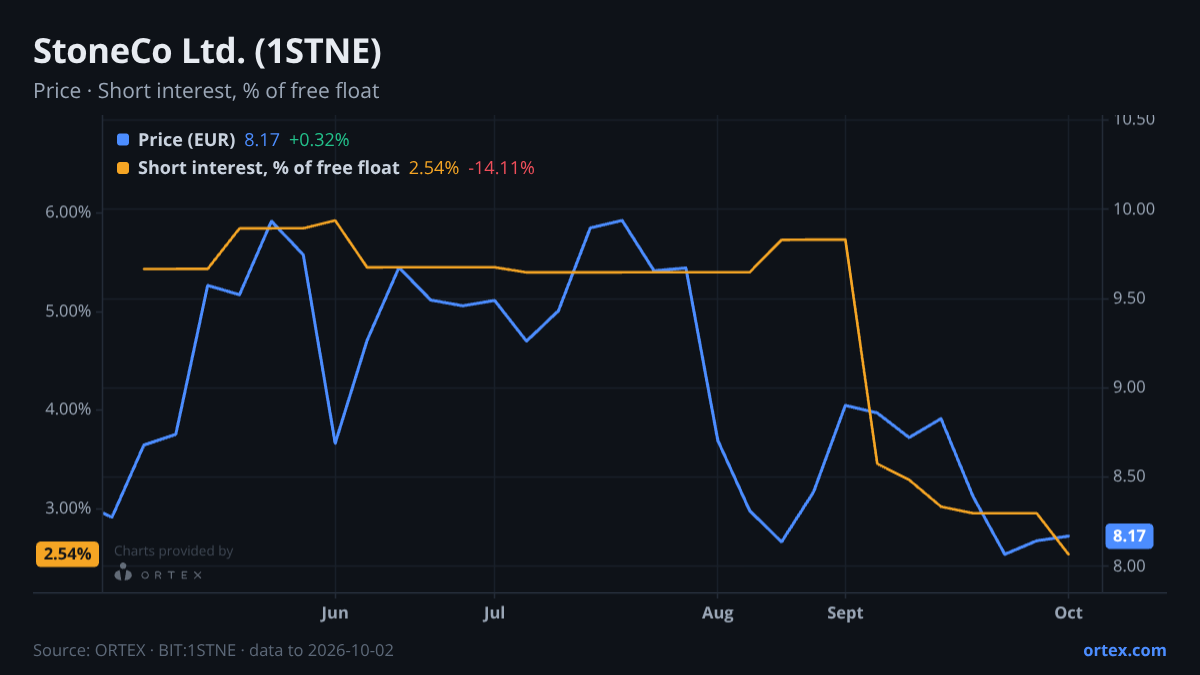1200x675 pixels.
Task: Click the StoneCo Ltd. (1STNE) title
Action: (x=207, y=51)
